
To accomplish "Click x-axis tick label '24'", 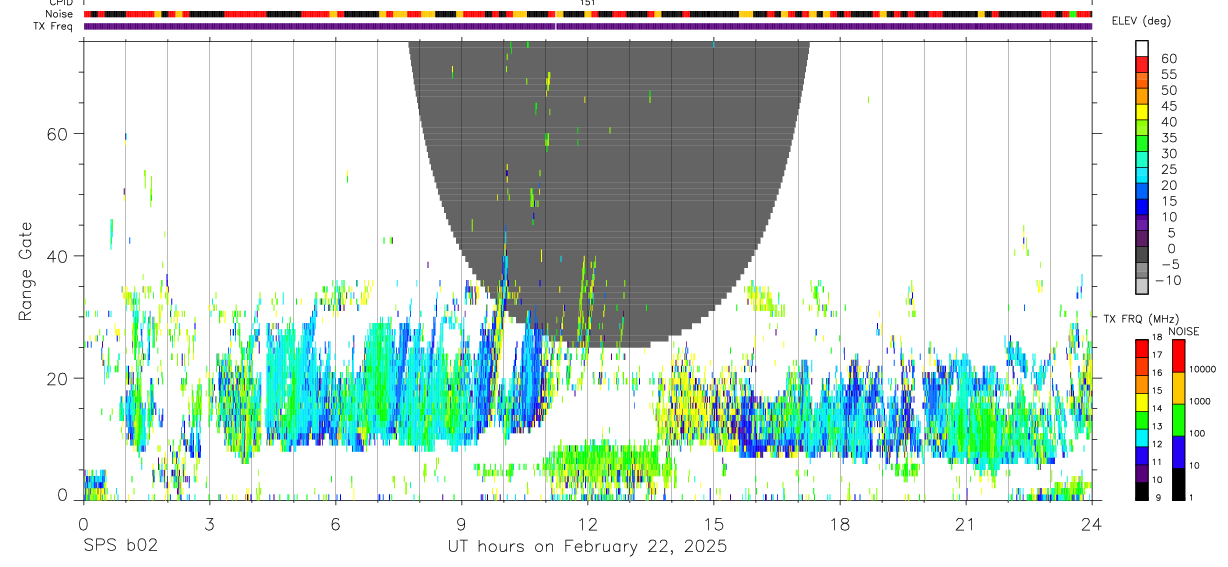I will 1091,524.
